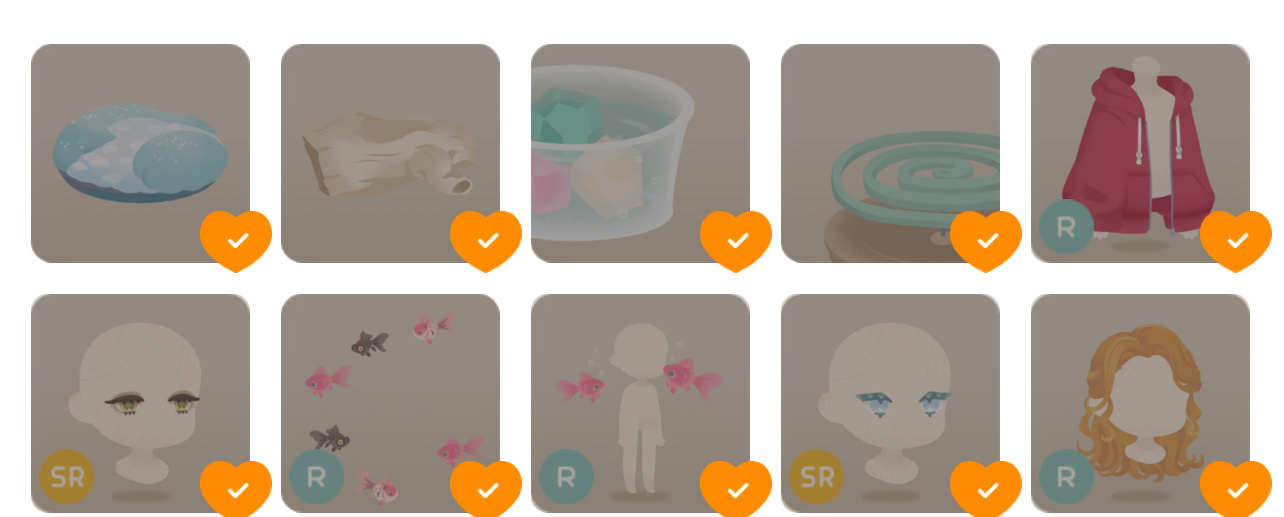
Task: Select the driftwood log item
Action: pos(390,153)
